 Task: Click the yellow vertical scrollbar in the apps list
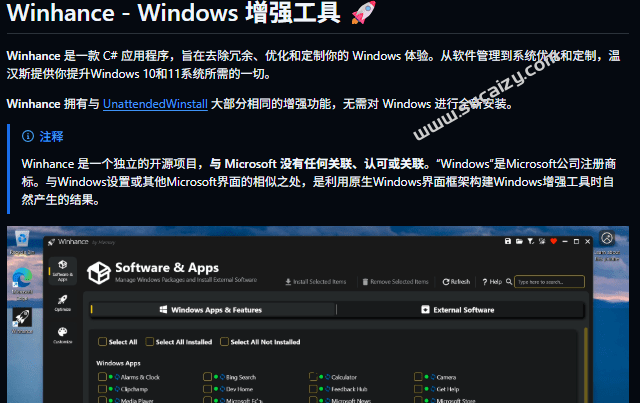(x=586, y=365)
